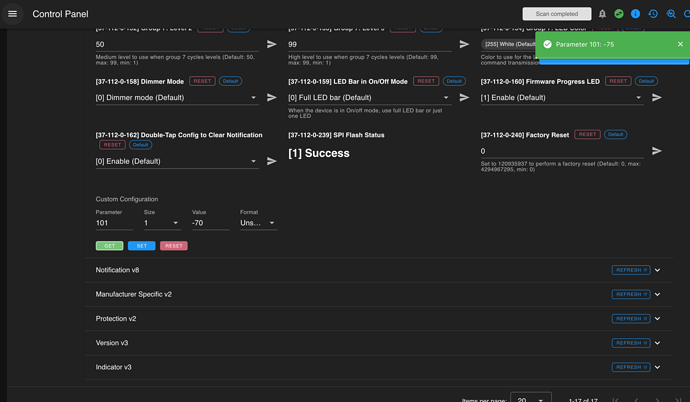Image resolution: width=690 pixels, height=402 pixels.
Task: Open the hamburger navigation menu
Action: 12,14
